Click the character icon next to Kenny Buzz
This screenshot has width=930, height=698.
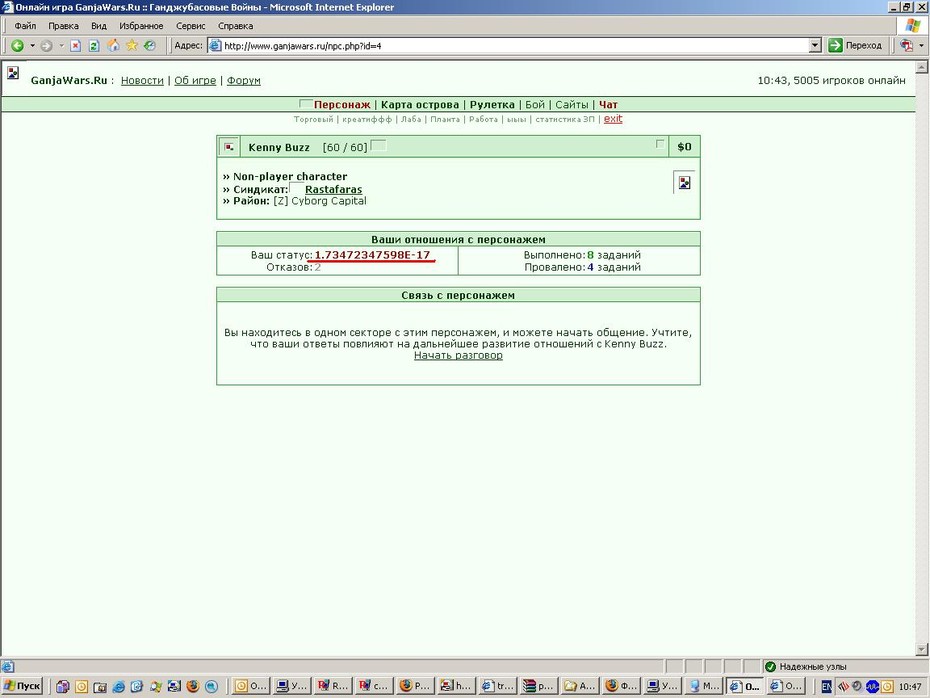tap(229, 147)
